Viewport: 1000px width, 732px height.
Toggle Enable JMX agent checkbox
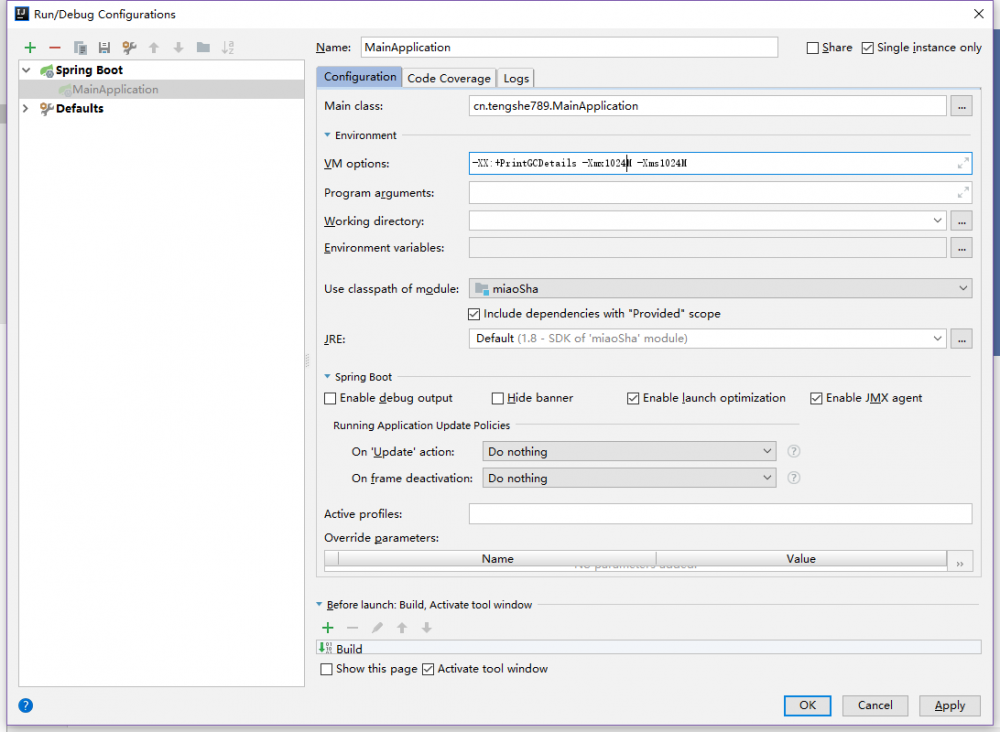click(816, 398)
